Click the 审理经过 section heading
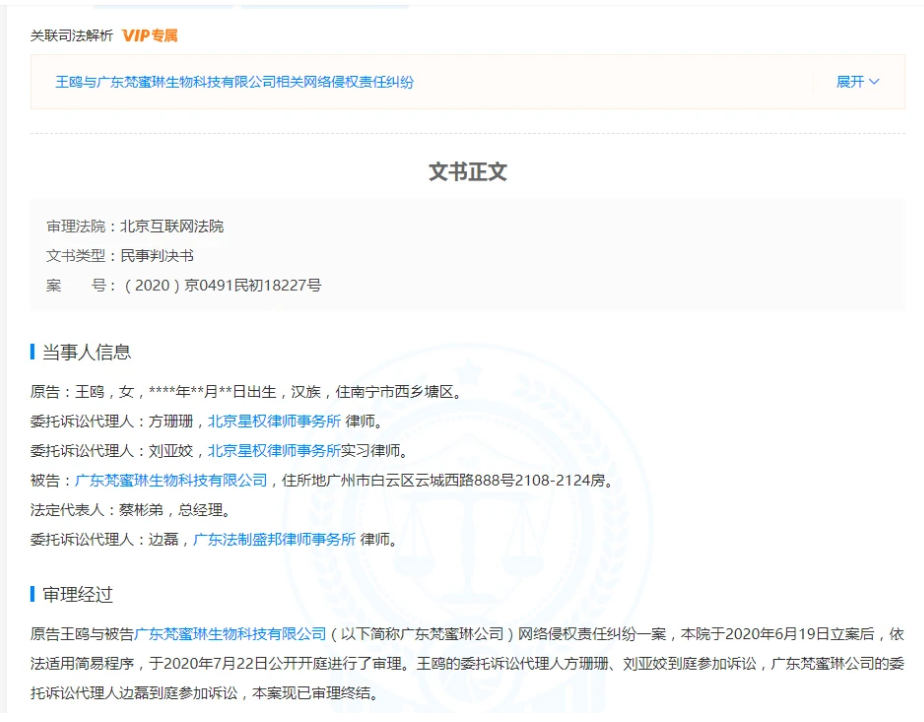Screen dimensions: 924x722 point(77,595)
